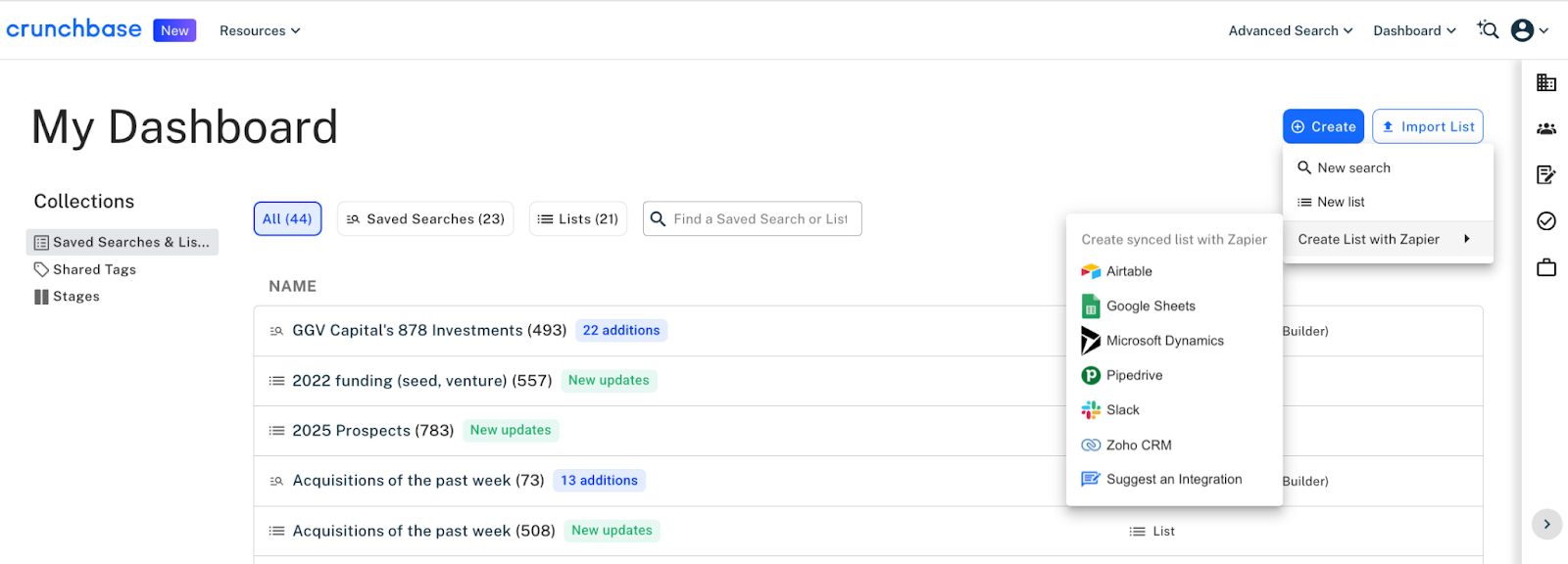Click New updates badge on 2025 Prospects
Image resolution: width=1568 pixels, height=564 pixels.
[x=511, y=430]
